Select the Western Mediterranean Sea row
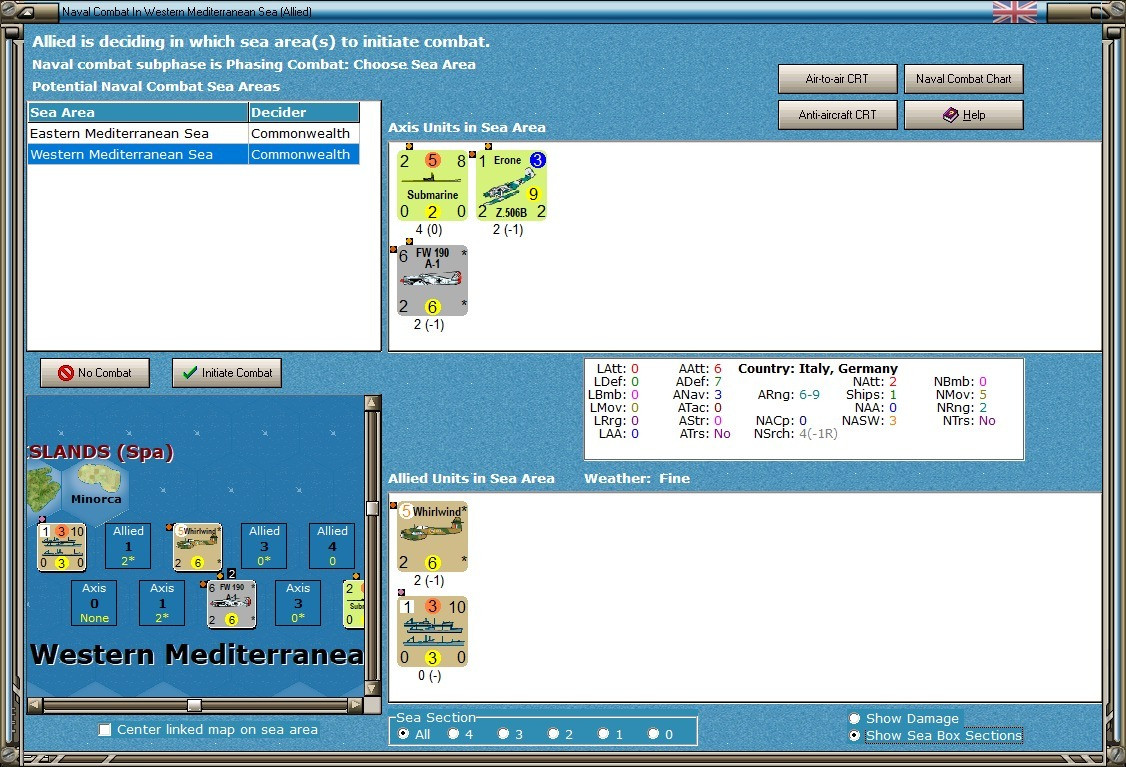The height and width of the screenshot is (767, 1126). 193,154
